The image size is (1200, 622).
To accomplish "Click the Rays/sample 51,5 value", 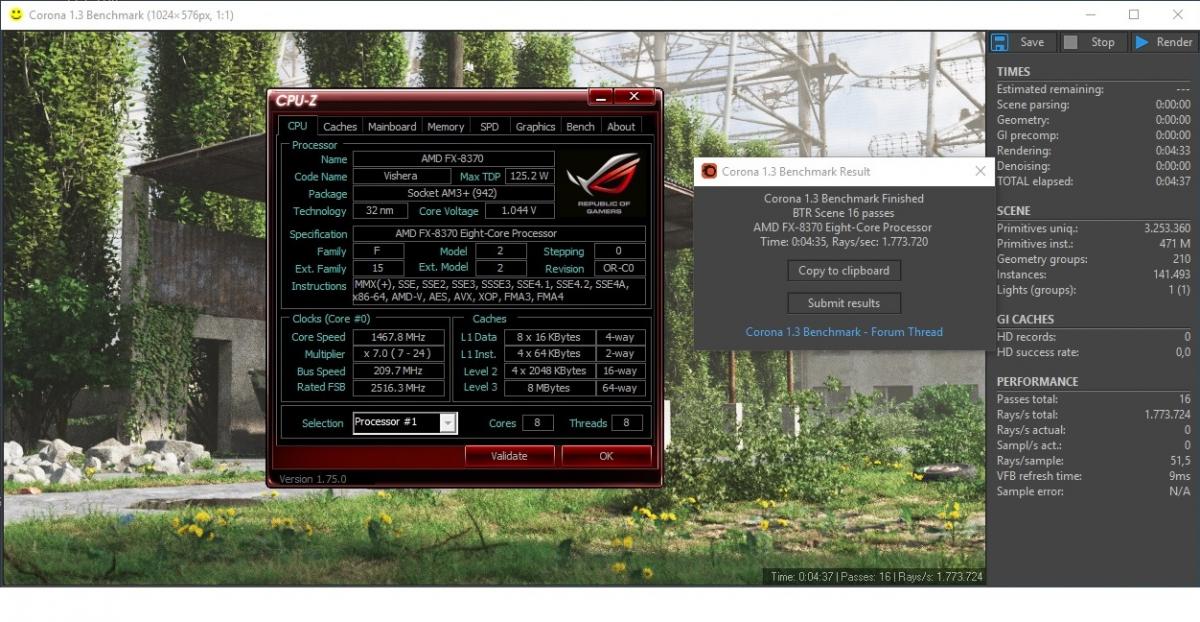I will [x=1180, y=461].
